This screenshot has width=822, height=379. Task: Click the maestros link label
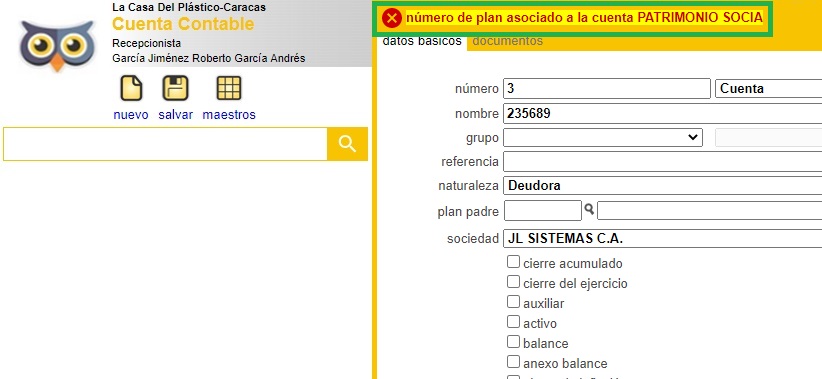(x=229, y=115)
